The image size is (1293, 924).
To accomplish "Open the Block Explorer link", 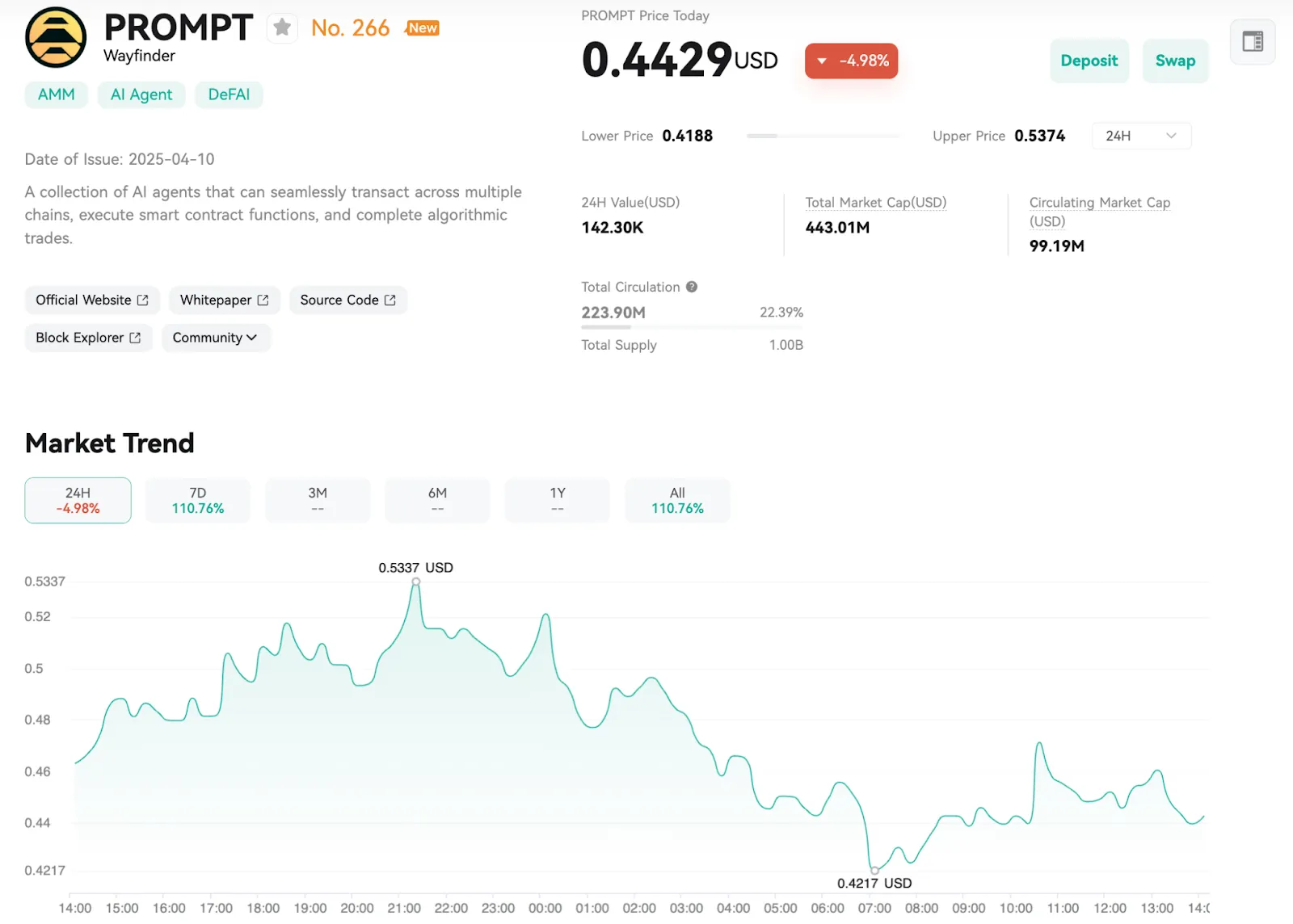I will 88,338.
